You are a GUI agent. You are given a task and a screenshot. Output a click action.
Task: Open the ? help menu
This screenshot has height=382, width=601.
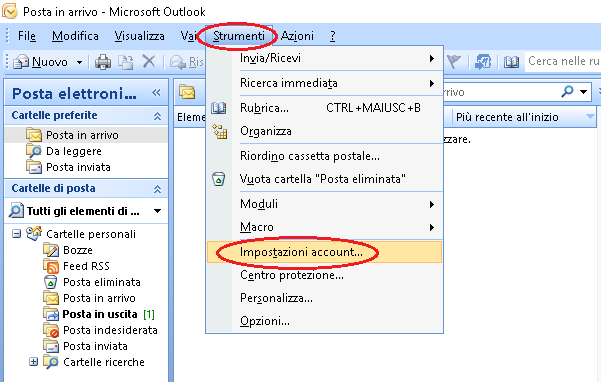point(332,36)
